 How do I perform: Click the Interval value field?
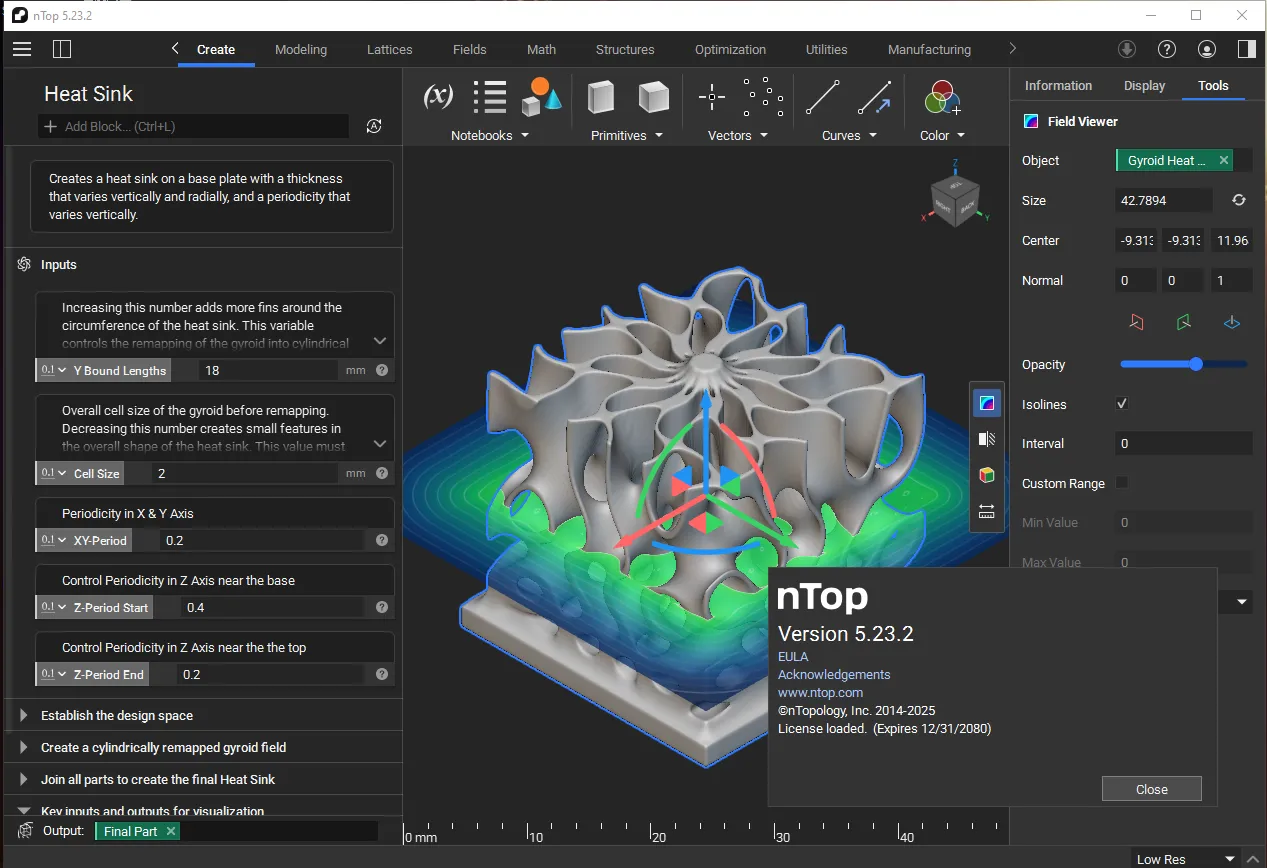[1184, 443]
